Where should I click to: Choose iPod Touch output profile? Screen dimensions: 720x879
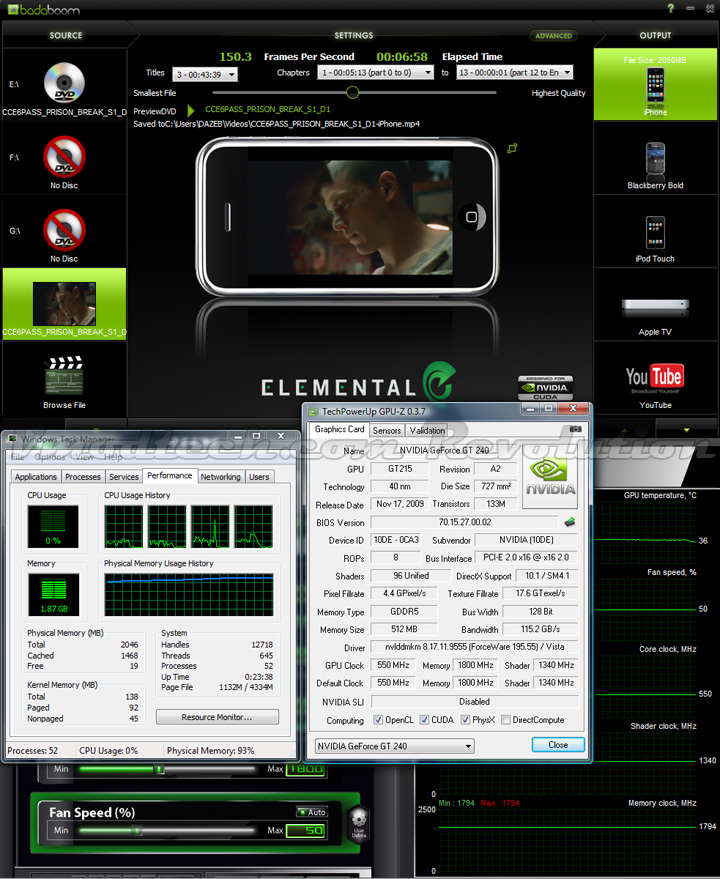pos(655,232)
